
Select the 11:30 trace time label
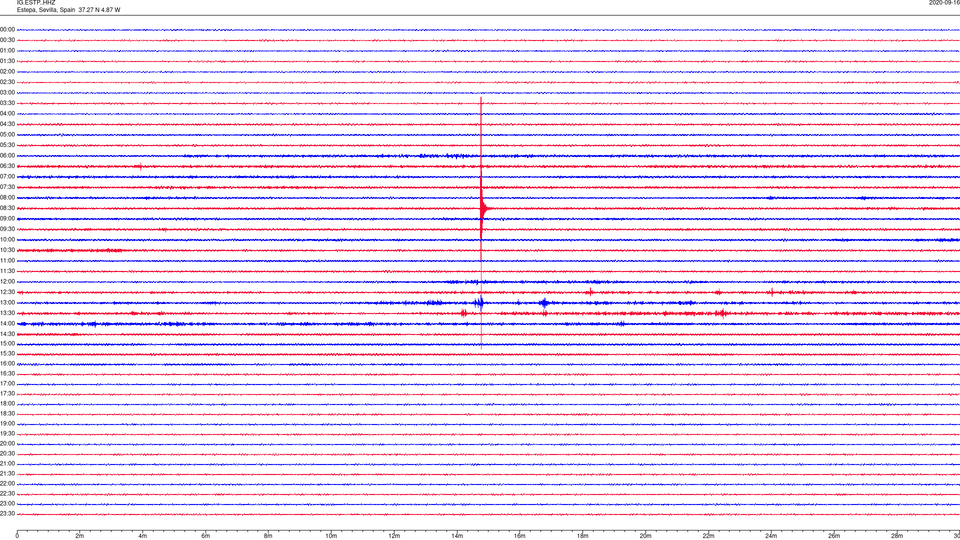(x=7, y=271)
